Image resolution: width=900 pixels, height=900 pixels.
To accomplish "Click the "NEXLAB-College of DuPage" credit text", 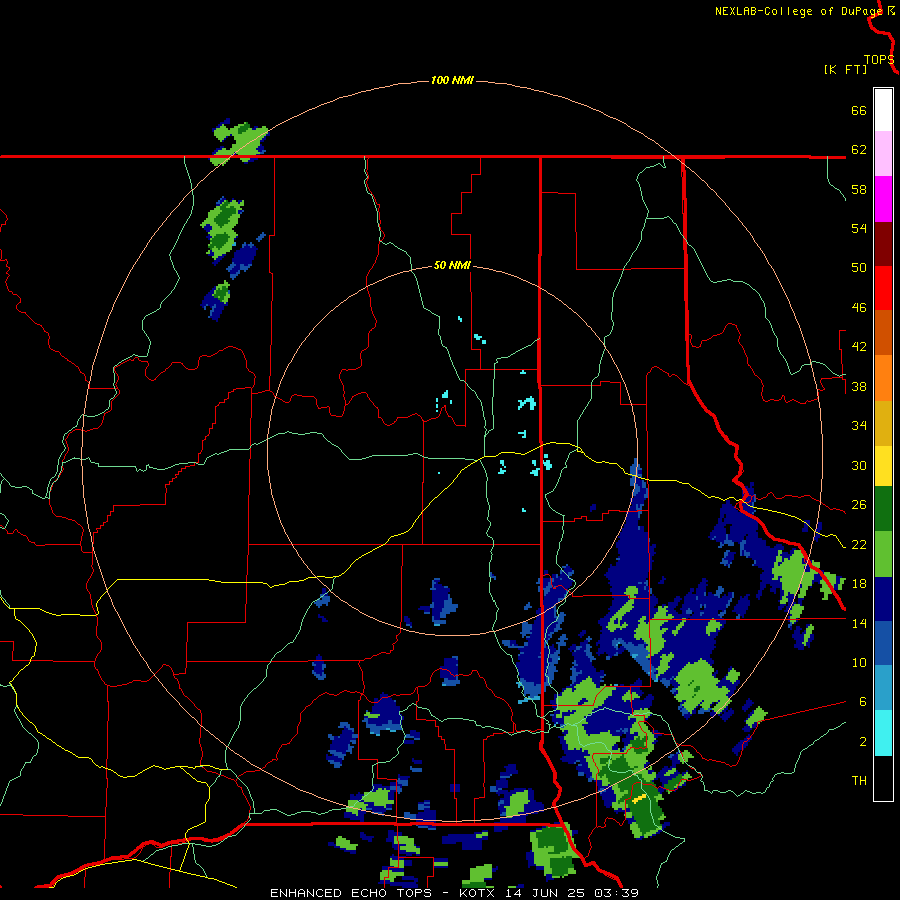I will 798,11.
